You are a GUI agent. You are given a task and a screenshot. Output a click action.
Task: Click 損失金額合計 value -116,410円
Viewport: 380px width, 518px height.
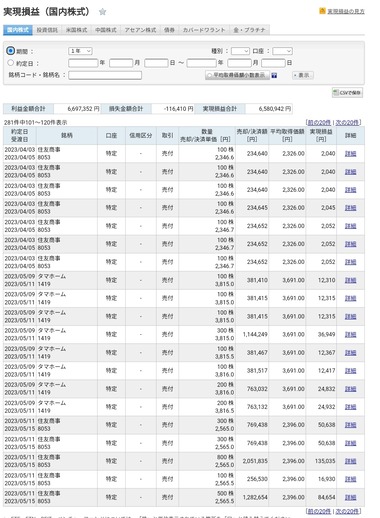[179, 109]
